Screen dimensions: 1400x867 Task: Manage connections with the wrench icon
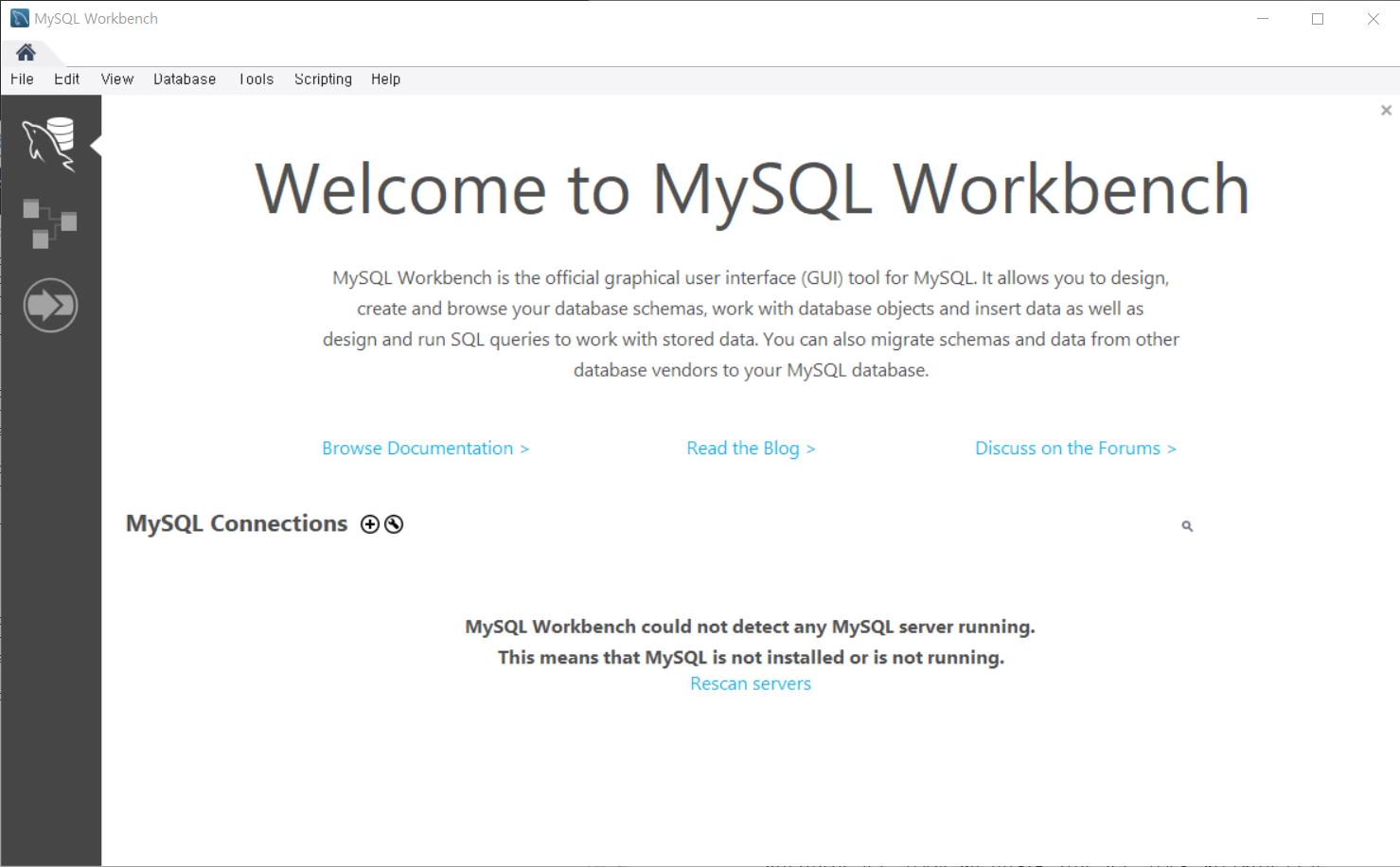[x=394, y=524]
